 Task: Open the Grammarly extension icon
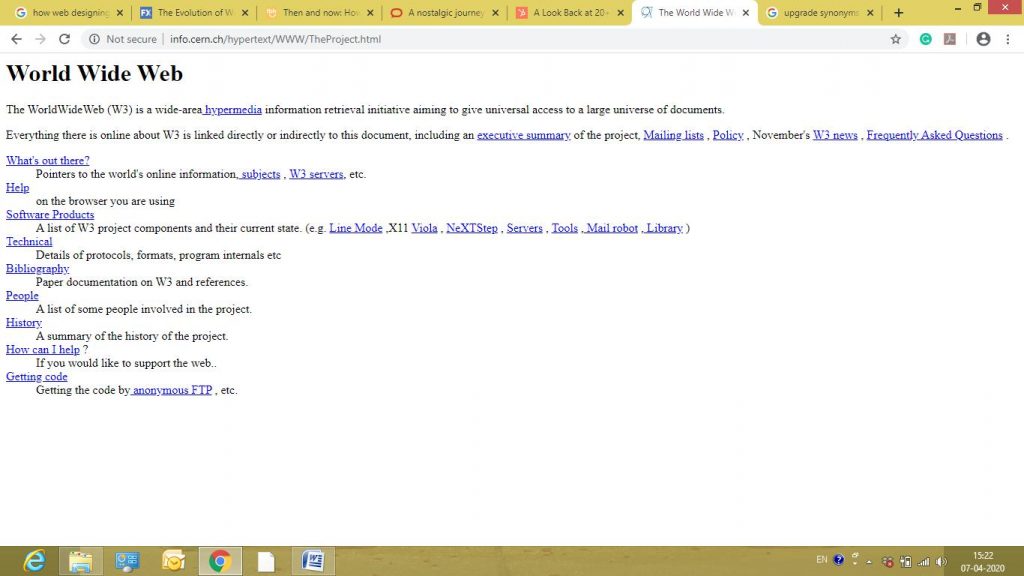(926, 39)
